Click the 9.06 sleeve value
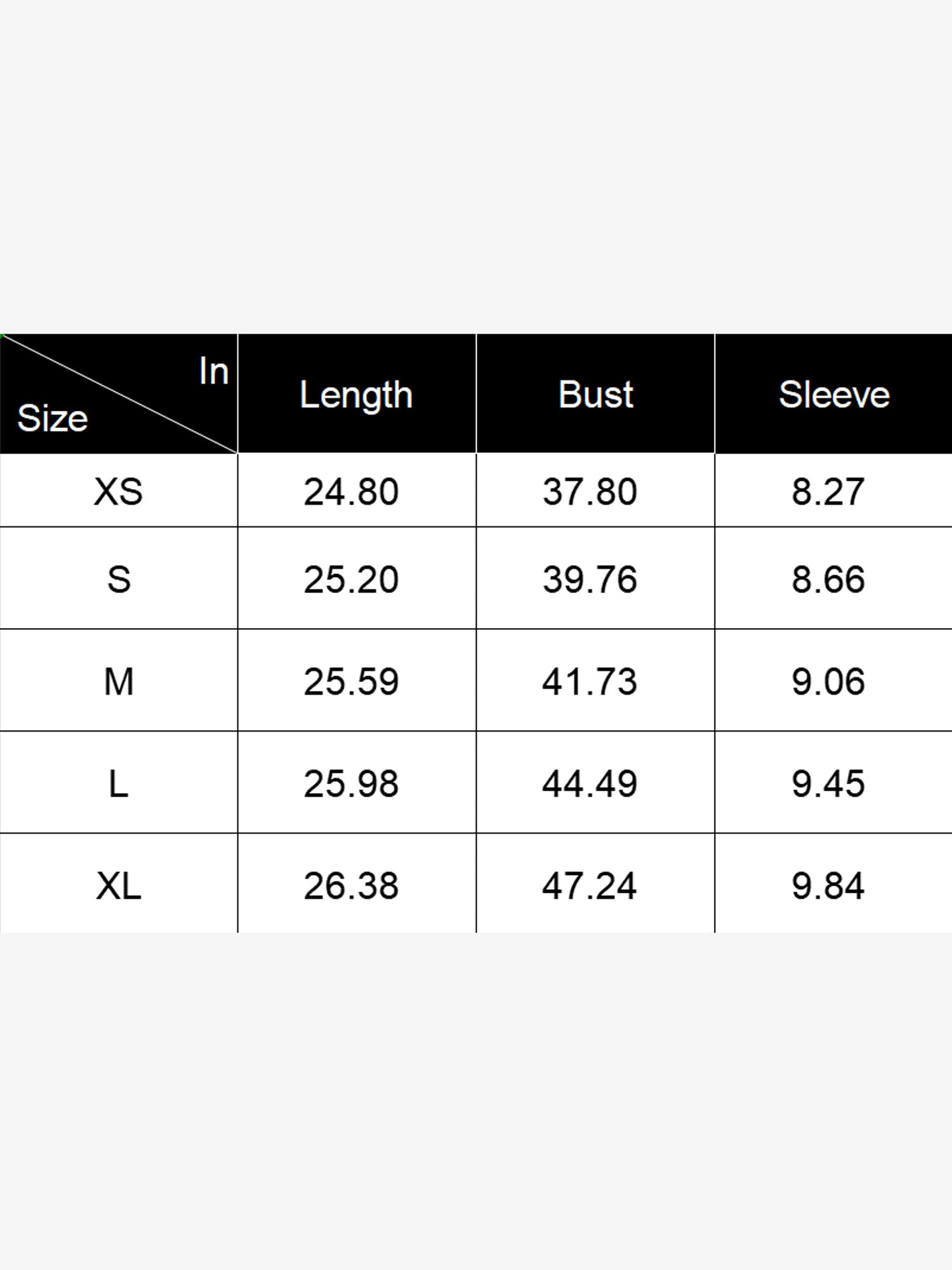Screen dimensions: 952x1270 tap(828, 681)
